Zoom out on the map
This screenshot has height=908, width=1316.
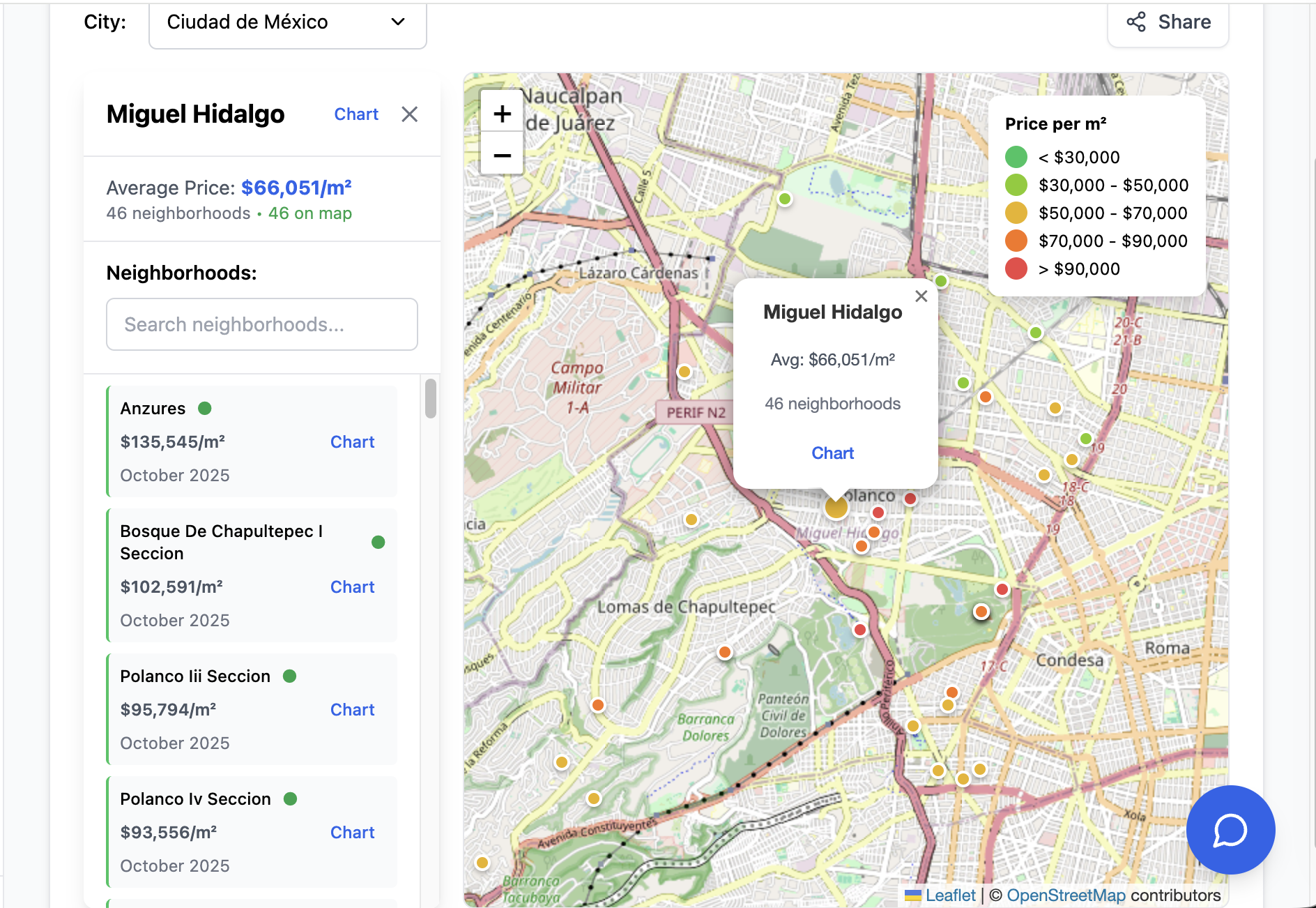(502, 154)
